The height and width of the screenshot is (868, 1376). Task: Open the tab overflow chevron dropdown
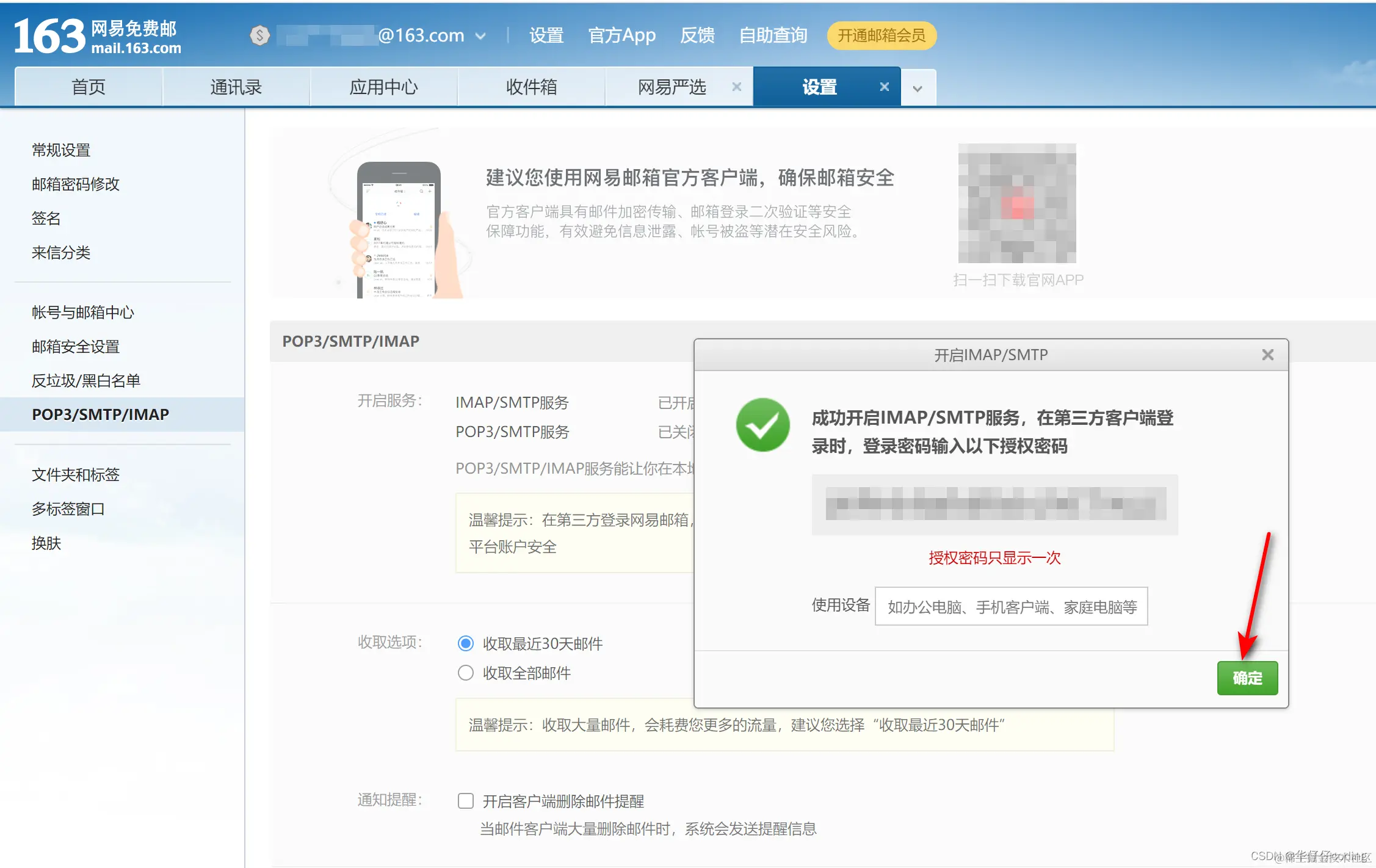tap(918, 88)
